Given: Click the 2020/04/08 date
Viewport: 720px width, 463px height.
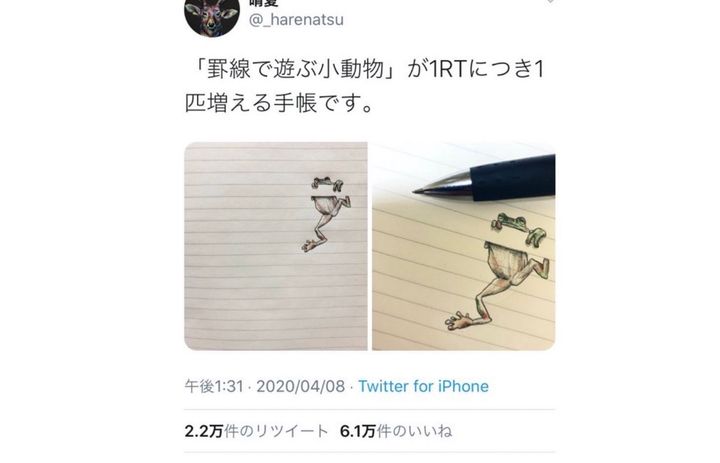Looking at the screenshot, I should point(300,386).
